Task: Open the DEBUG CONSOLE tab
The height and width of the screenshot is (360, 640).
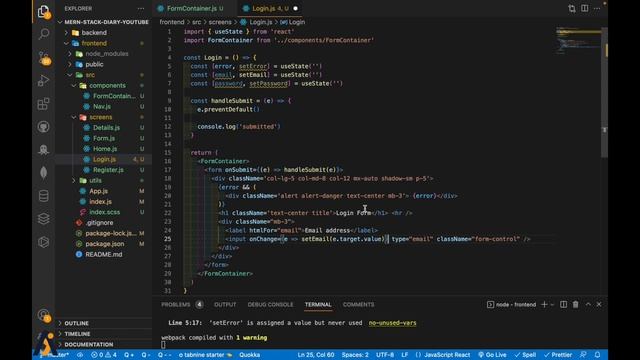Action: point(270,304)
